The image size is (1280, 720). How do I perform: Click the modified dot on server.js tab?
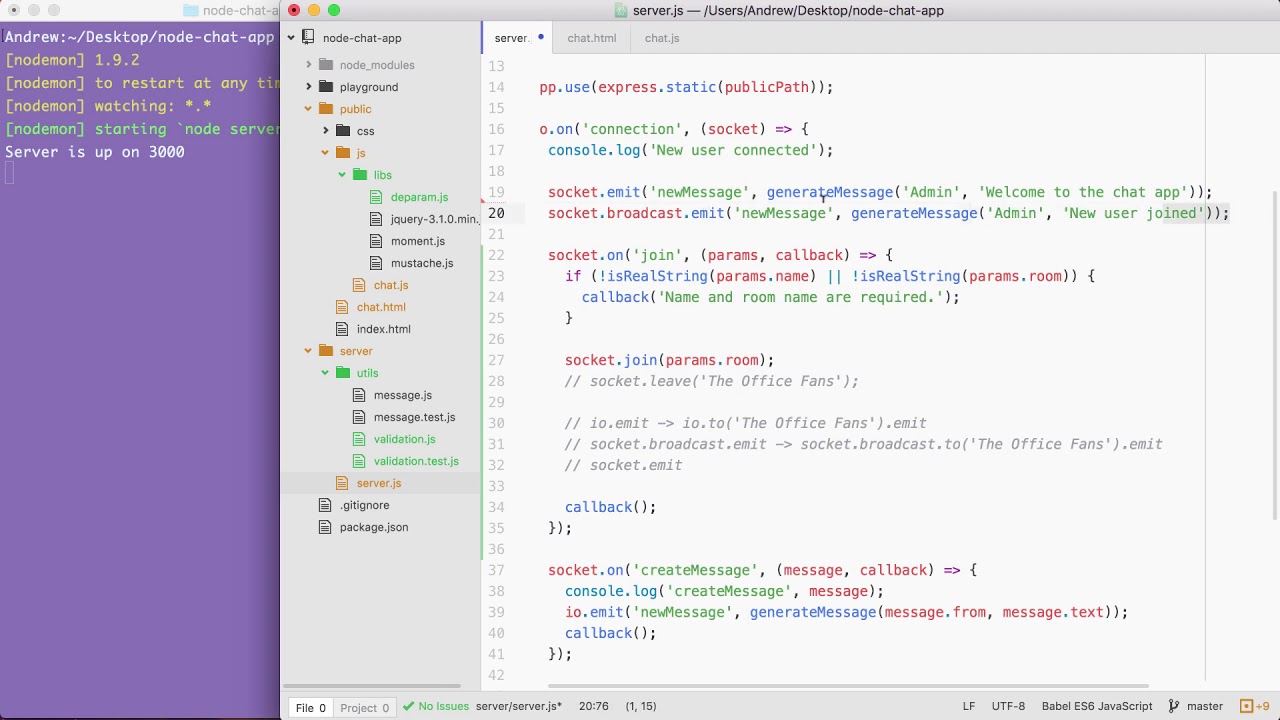(x=540, y=38)
